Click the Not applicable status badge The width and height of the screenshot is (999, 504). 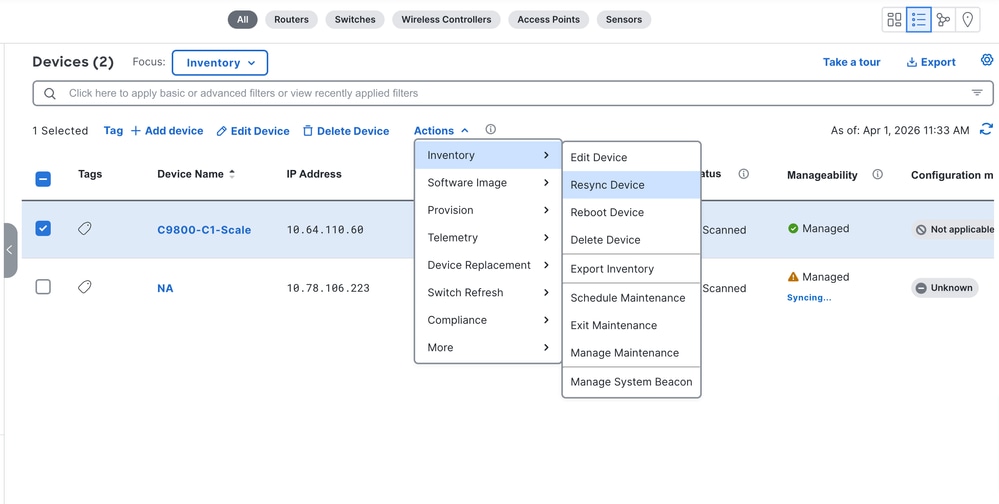pos(953,229)
